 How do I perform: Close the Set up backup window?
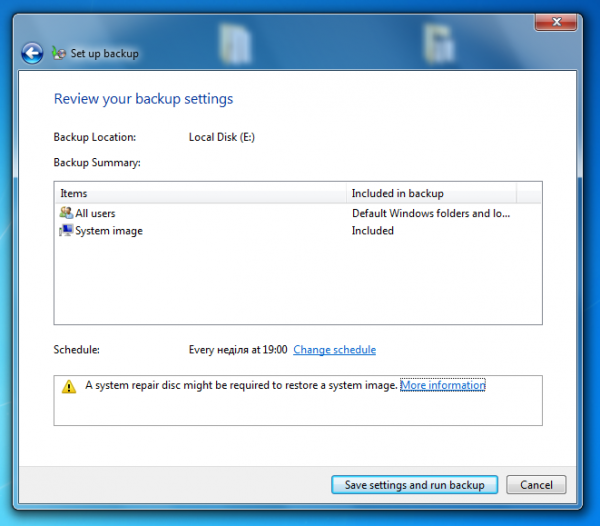coord(556,22)
